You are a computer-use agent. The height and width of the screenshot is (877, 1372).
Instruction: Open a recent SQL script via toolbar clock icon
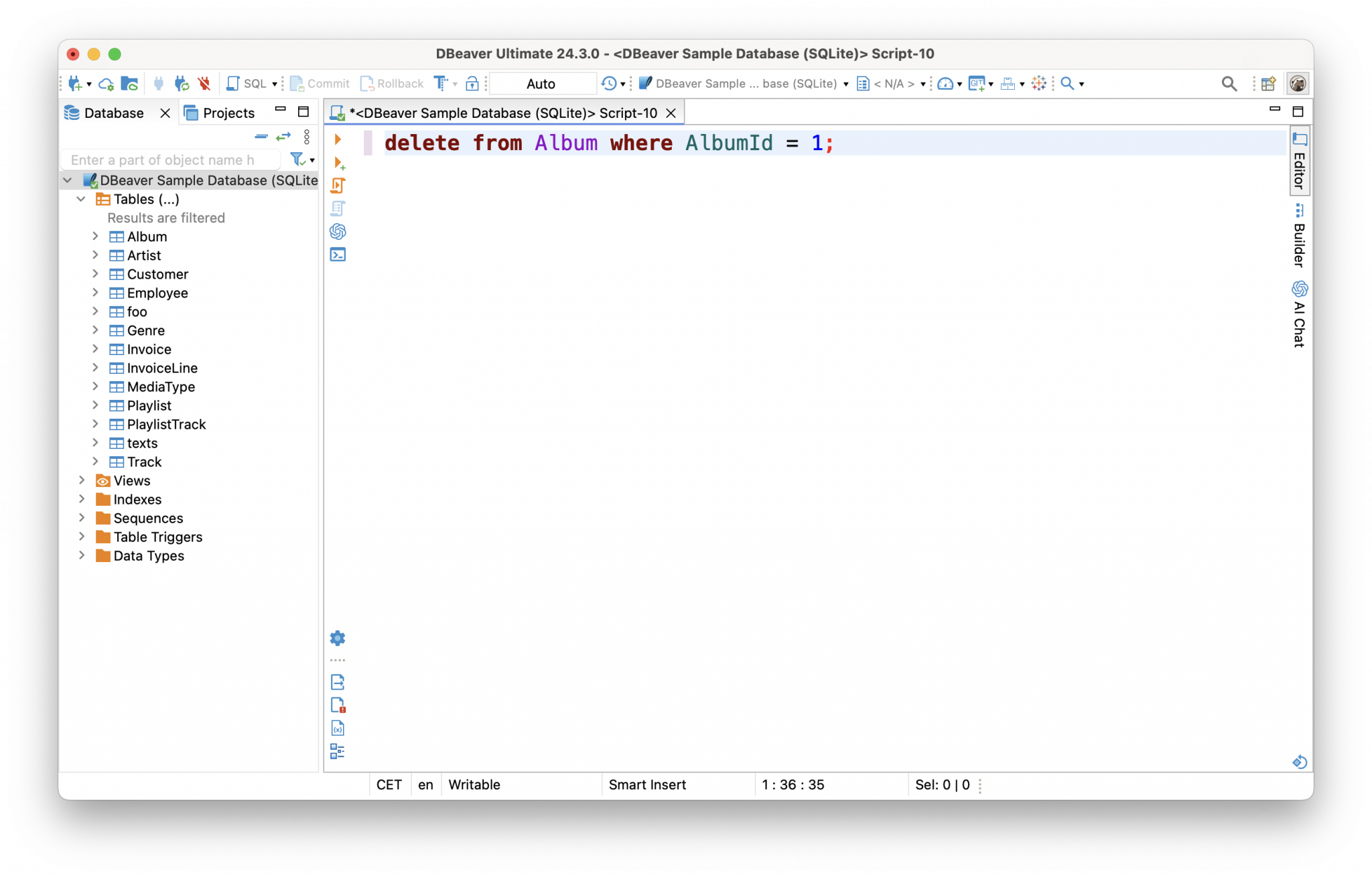(x=608, y=83)
